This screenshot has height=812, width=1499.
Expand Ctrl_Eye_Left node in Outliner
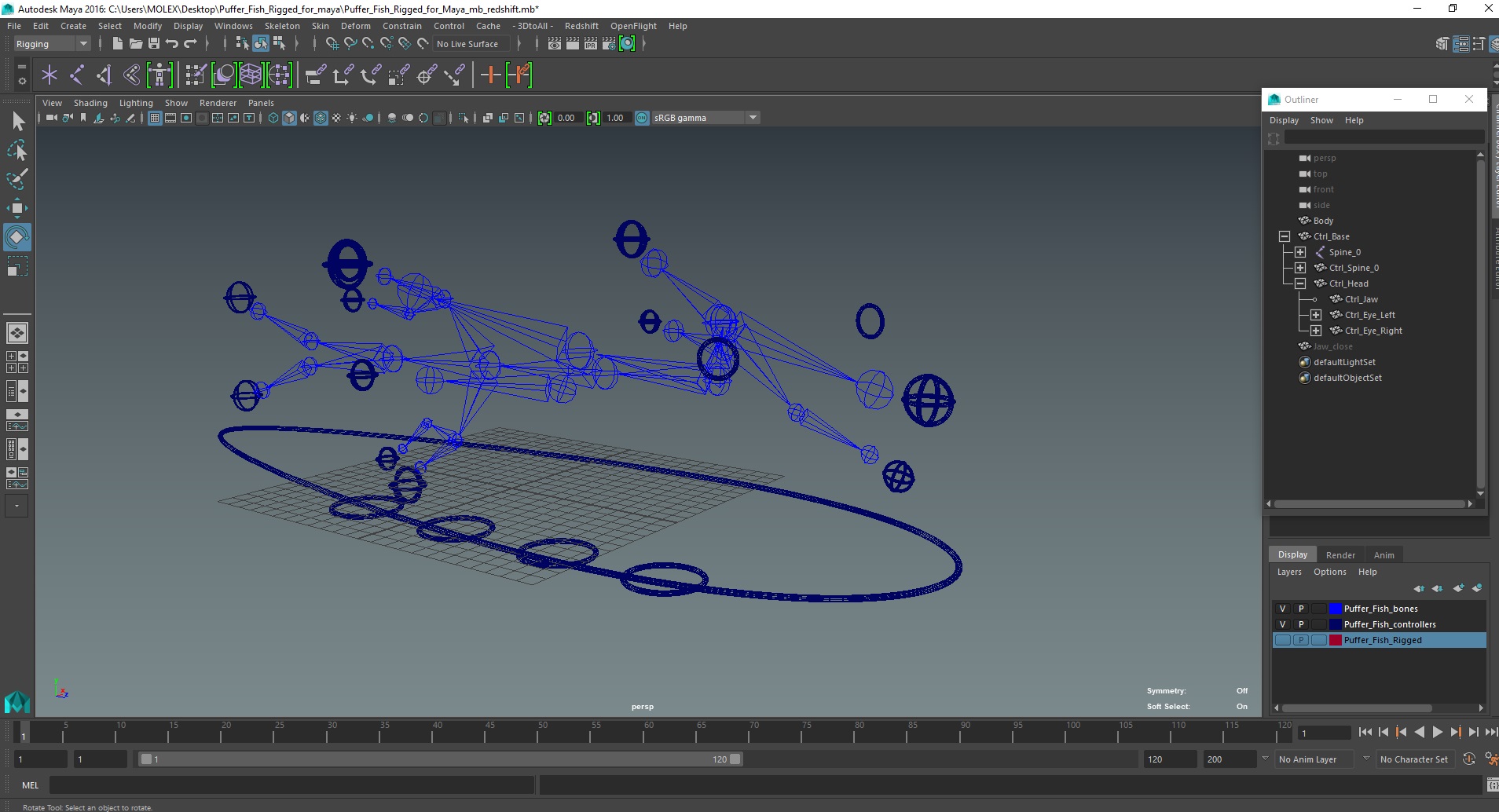point(1316,315)
